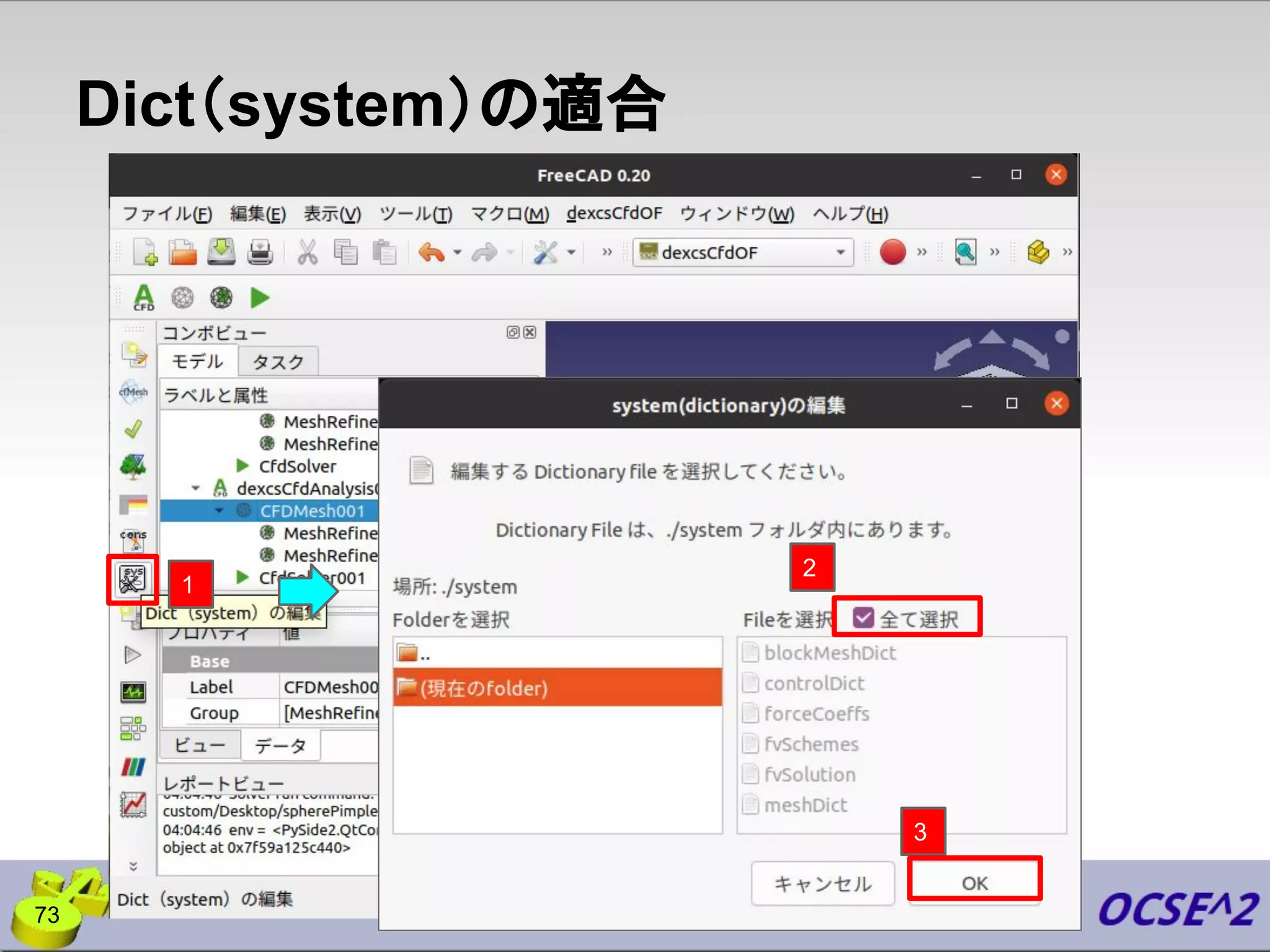Select the (現在のfolder) folder entry

pos(557,687)
